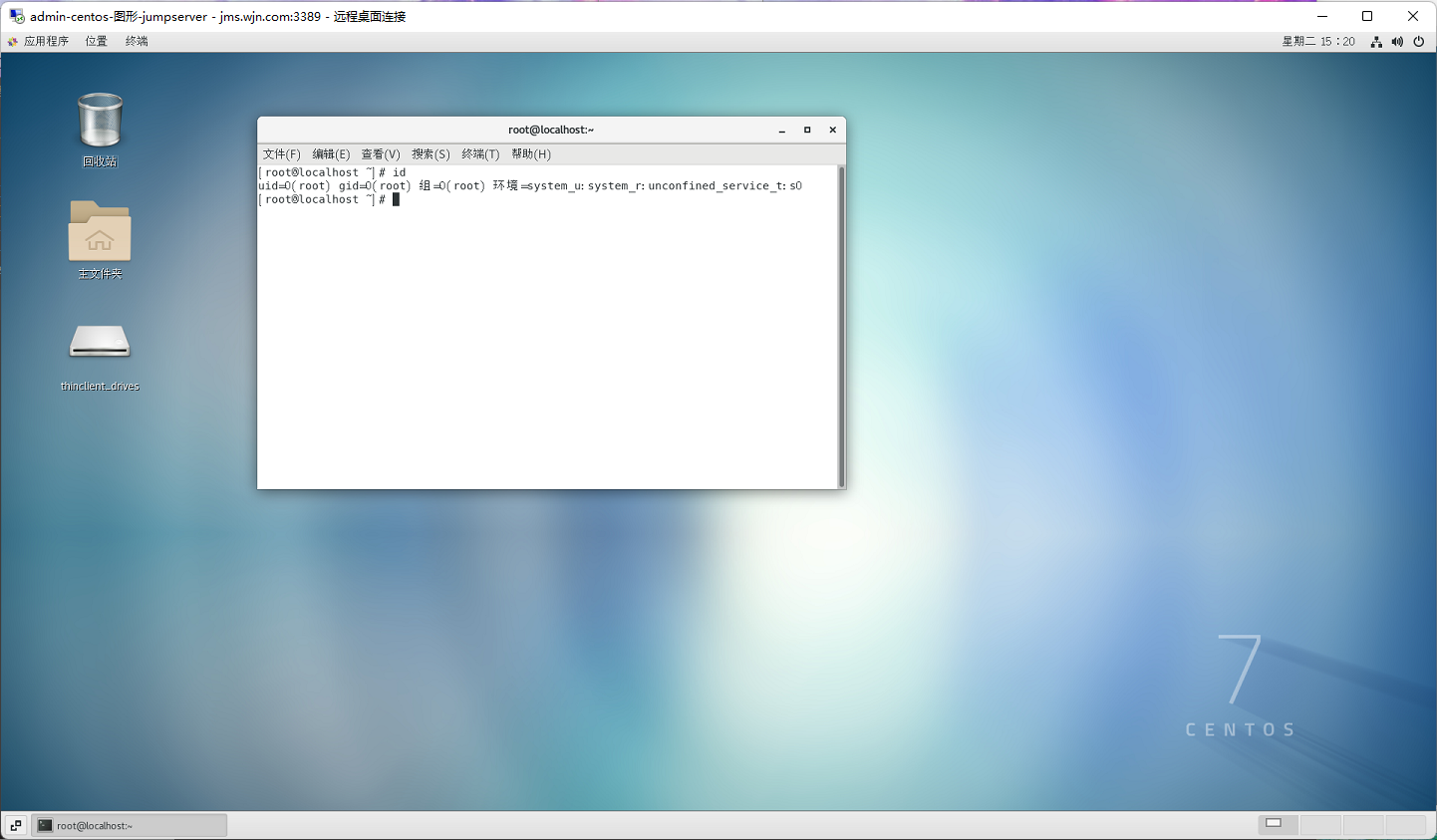
Task: Open the 搜索(S) menu in terminal
Action: coord(431,154)
